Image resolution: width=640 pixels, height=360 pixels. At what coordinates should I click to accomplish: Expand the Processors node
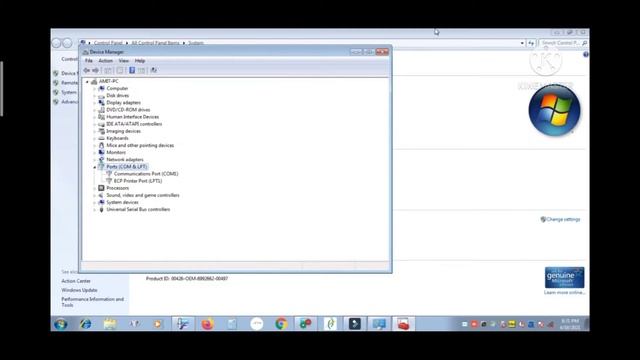pyautogui.click(x=94, y=188)
